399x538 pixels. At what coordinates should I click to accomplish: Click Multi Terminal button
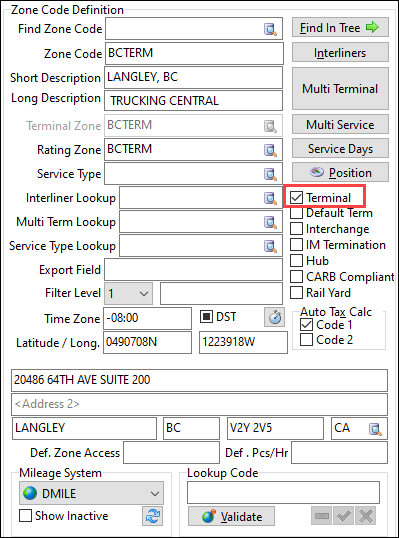[340, 89]
